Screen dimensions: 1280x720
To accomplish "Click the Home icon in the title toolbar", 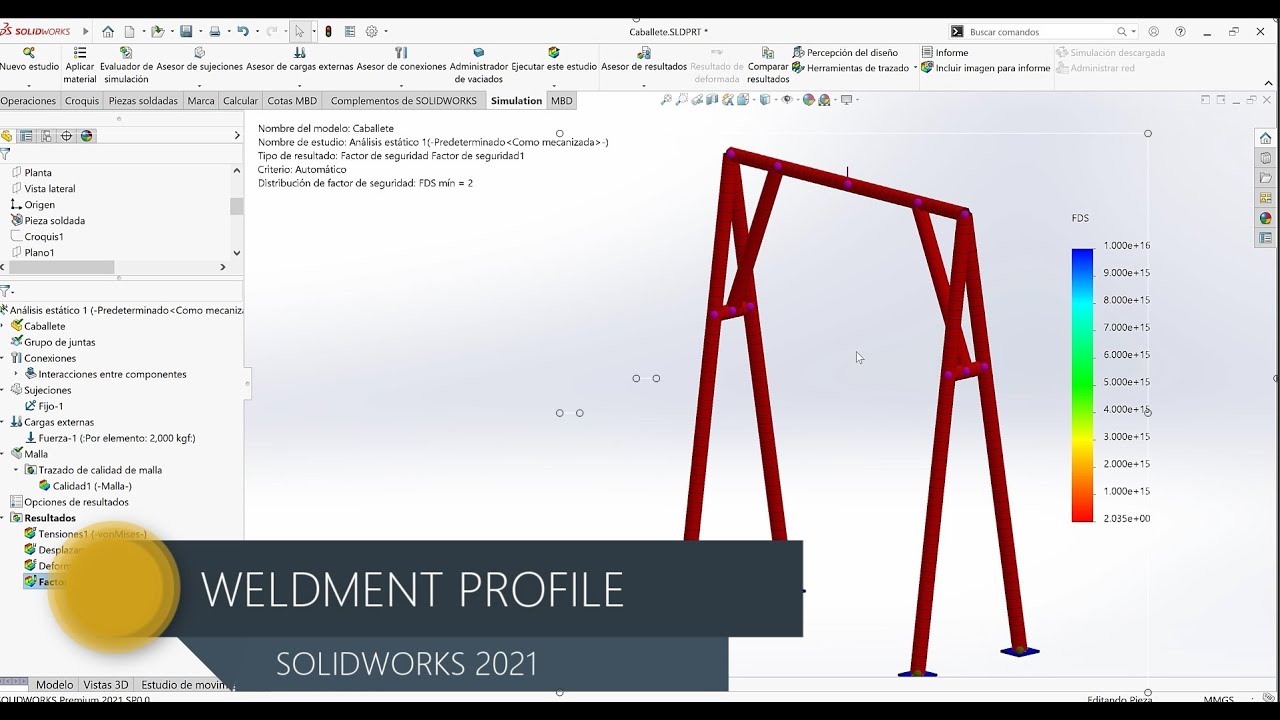I will click(x=108, y=32).
